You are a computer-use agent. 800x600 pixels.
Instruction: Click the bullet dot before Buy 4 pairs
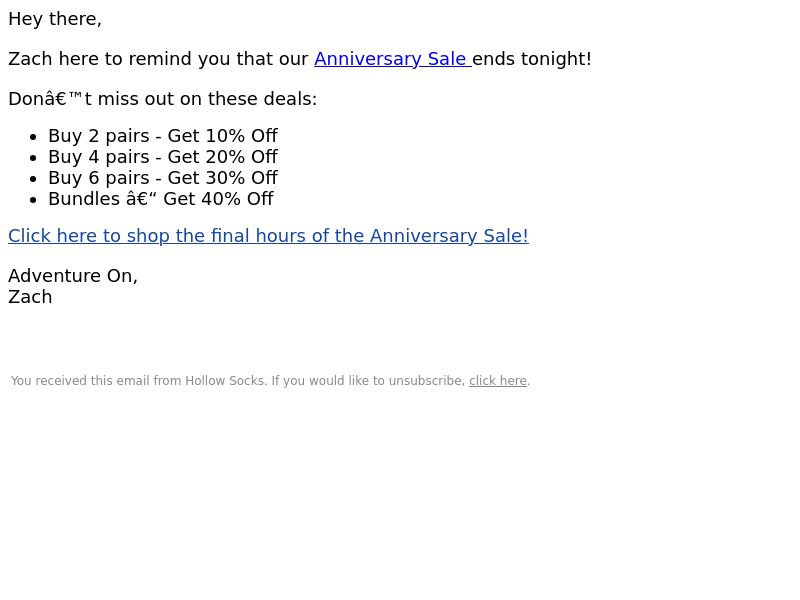[x=33, y=158]
